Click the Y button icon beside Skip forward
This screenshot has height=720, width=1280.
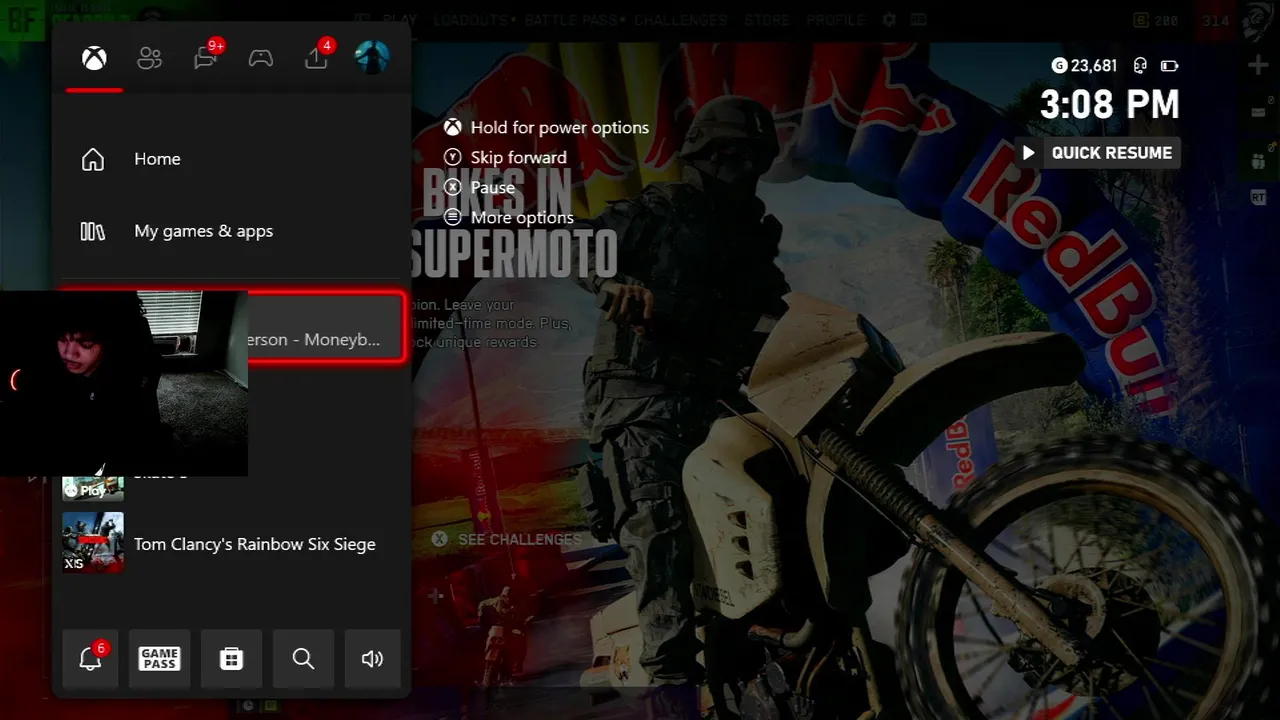(453, 157)
